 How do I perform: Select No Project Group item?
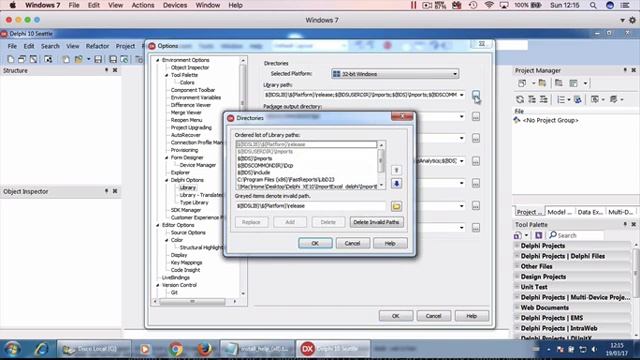(x=550, y=120)
